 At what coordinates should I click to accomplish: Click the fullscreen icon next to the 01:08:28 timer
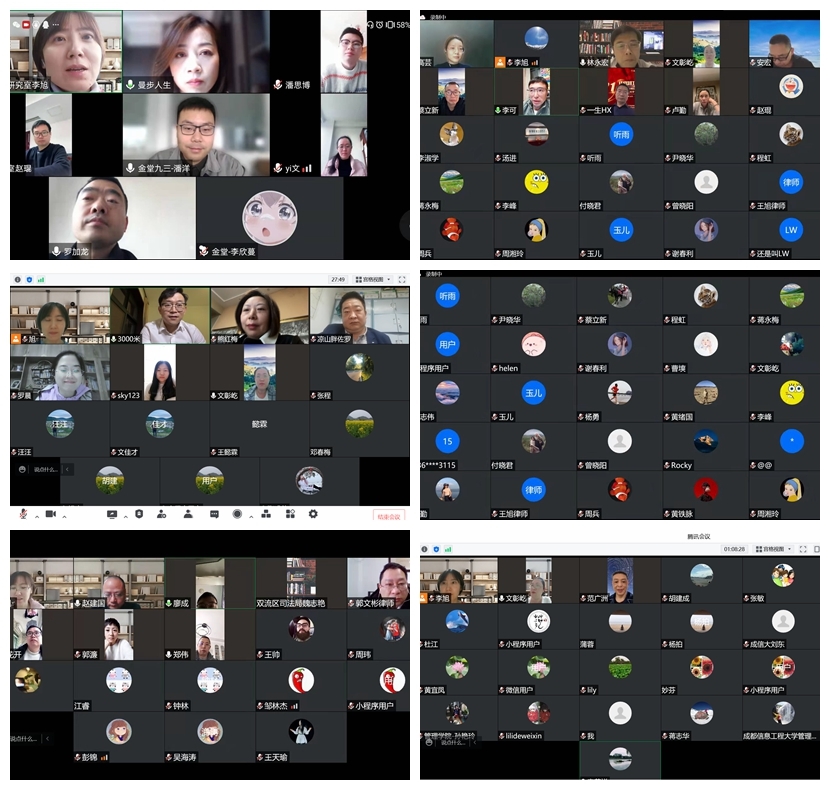coord(805,549)
